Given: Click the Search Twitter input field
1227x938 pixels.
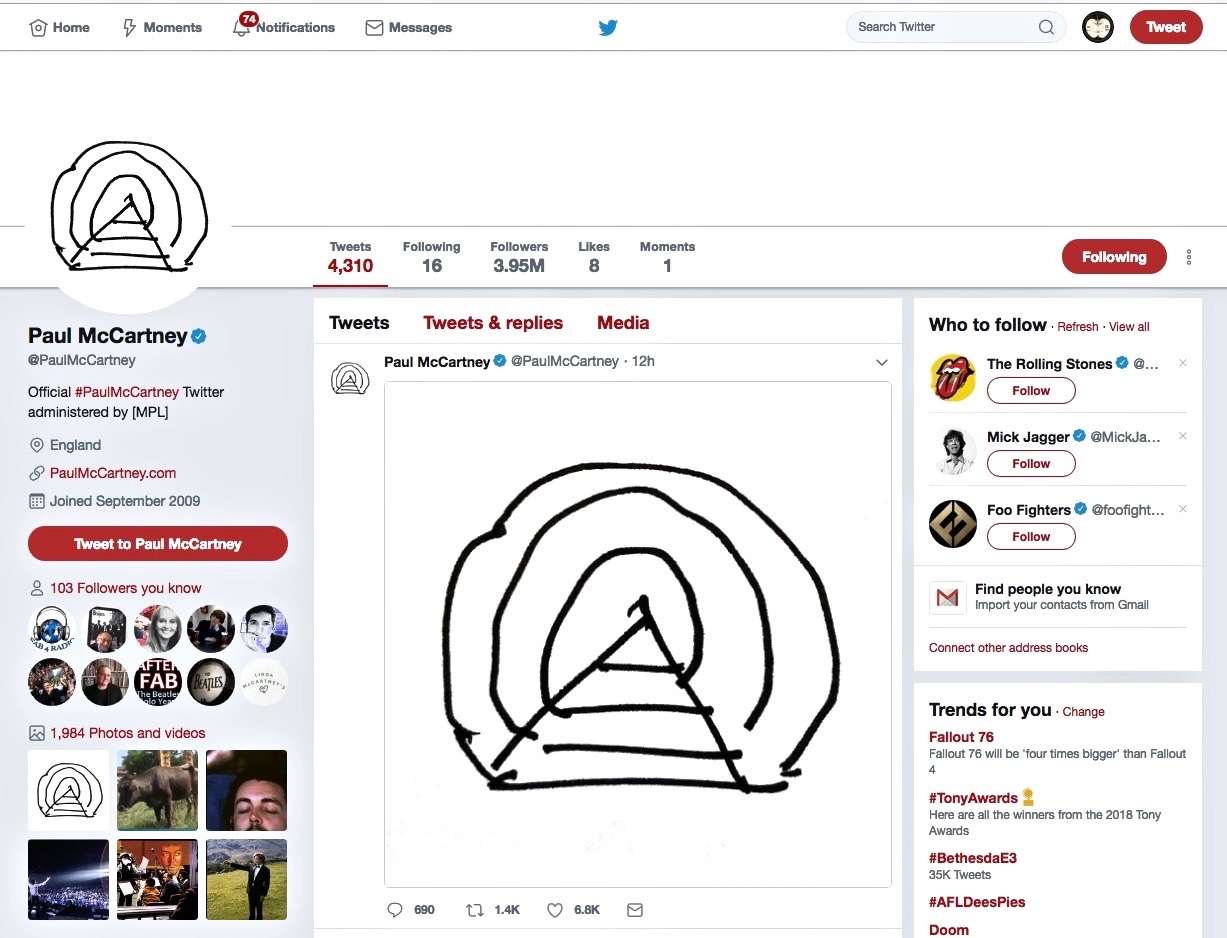Looking at the screenshot, I should [940, 27].
